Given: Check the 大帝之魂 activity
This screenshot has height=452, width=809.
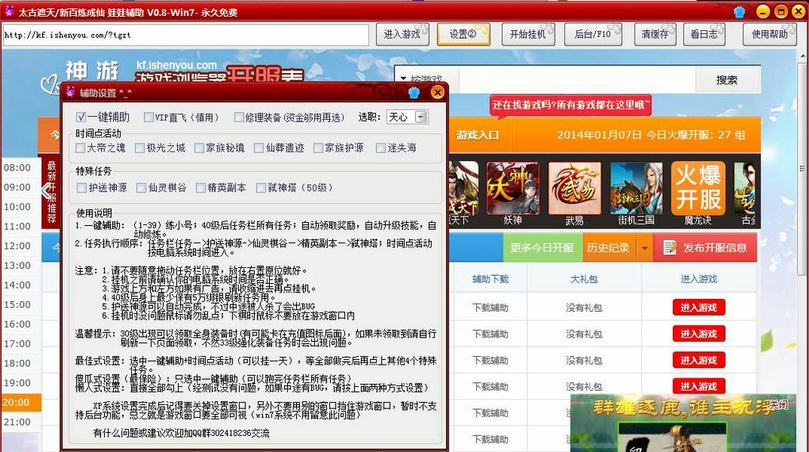Looking at the screenshot, I should point(80,148).
